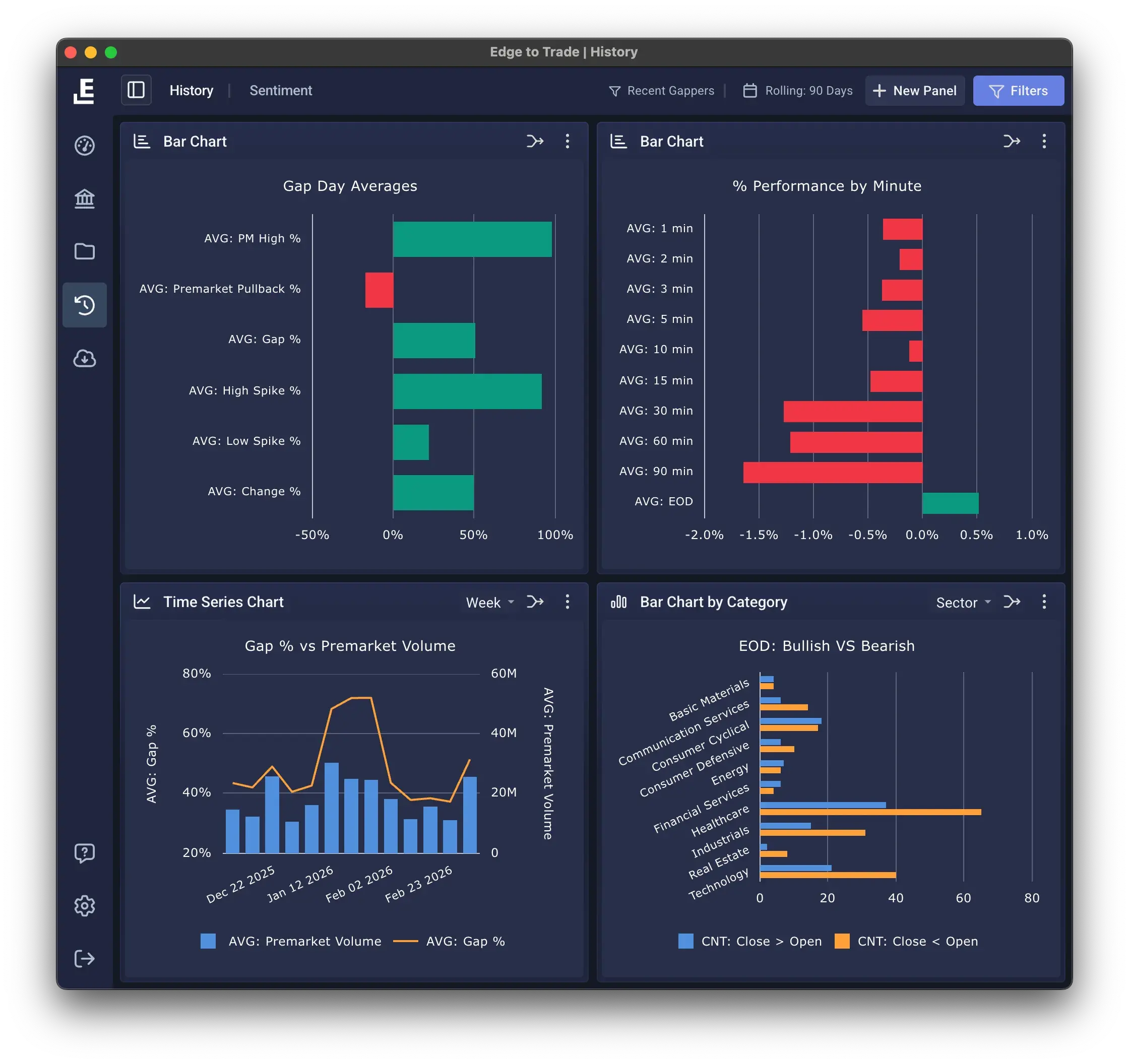Click the cloud download icon in the sidebar
Viewport: 1129px width, 1064px height.
pos(84,359)
